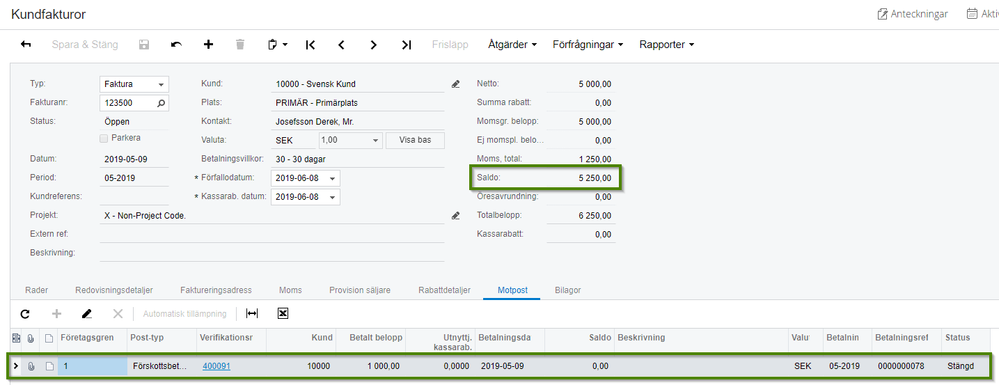Open the Åtgärder menu
The image size is (999, 385).
(x=512, y=45)
